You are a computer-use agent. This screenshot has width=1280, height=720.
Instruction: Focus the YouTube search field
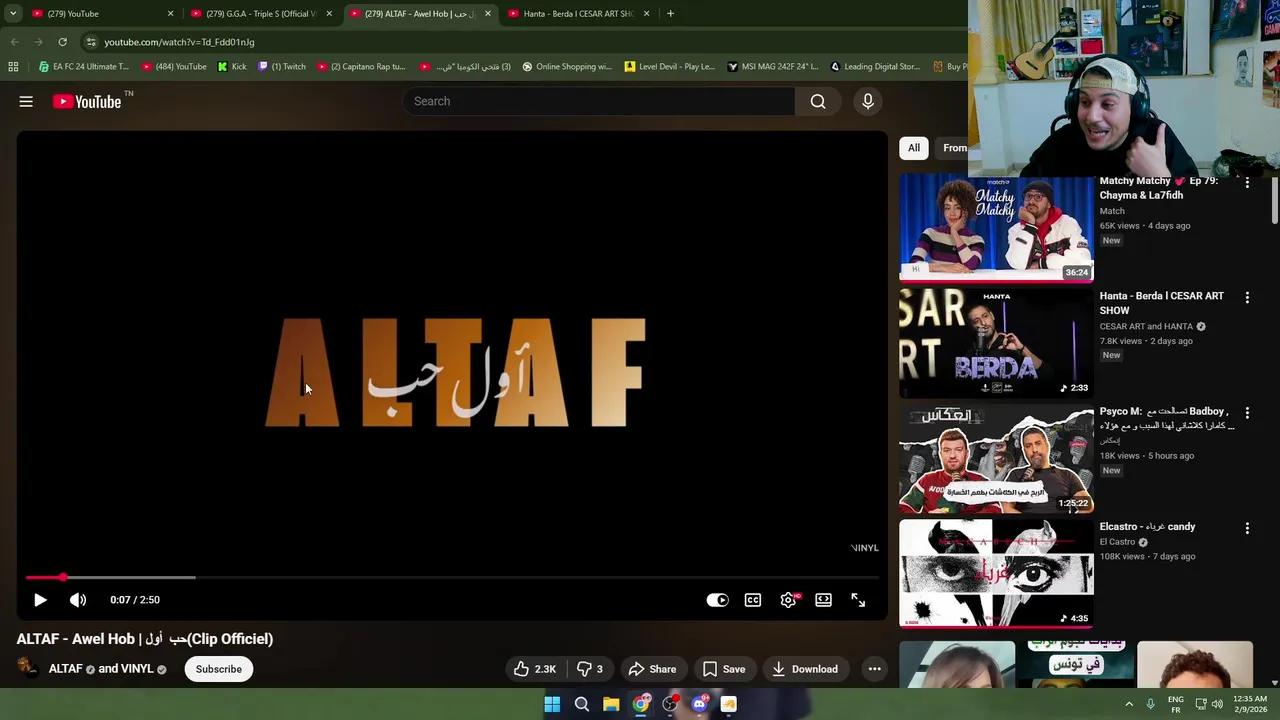click(598, 101)
